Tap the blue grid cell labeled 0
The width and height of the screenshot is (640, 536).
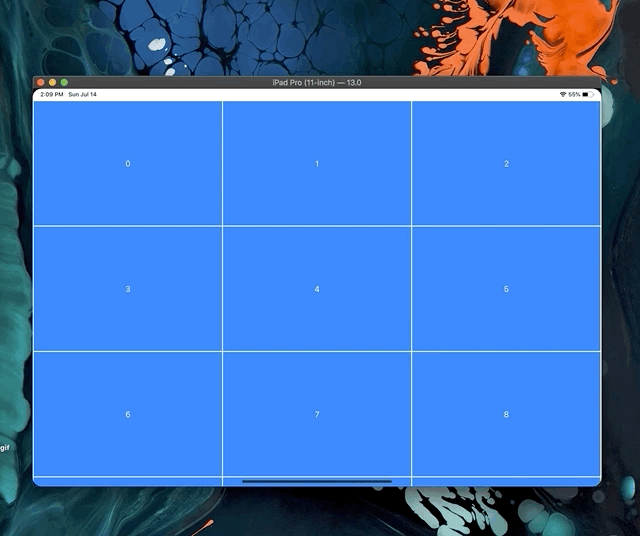[128, 163]
